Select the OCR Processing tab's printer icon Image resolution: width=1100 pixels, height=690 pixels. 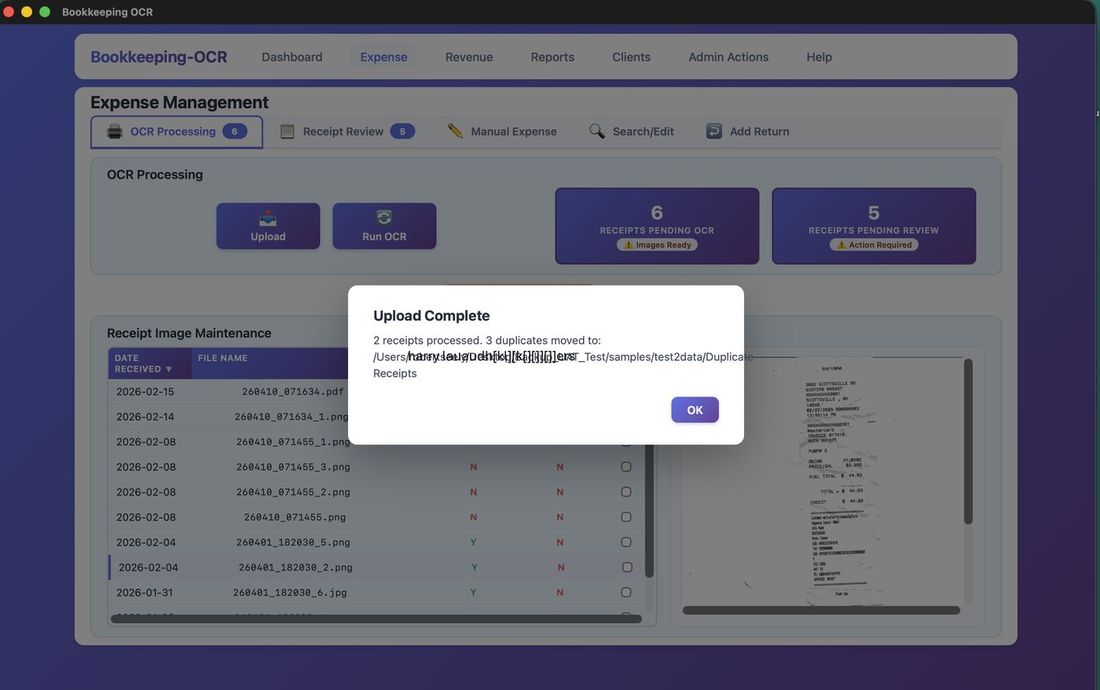pos(113,130)
